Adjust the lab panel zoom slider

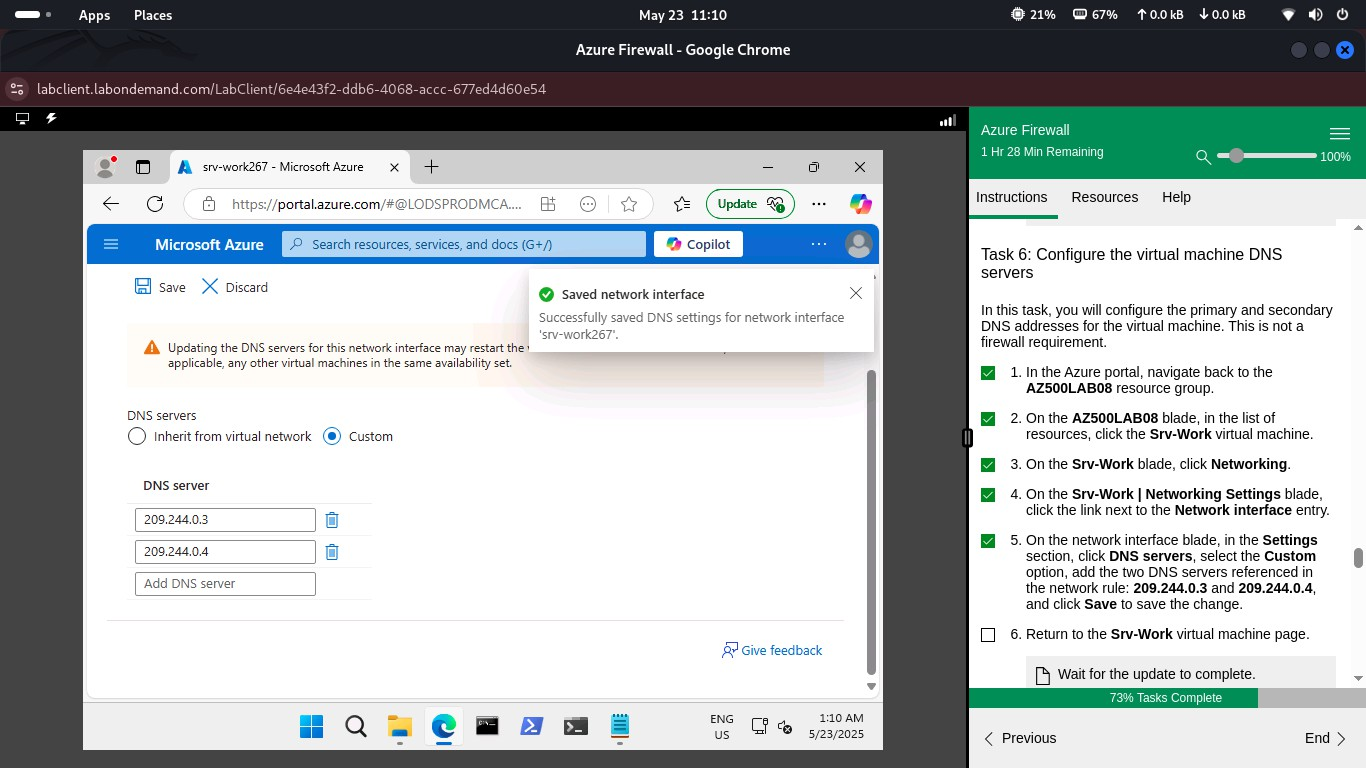[1237, 156]
